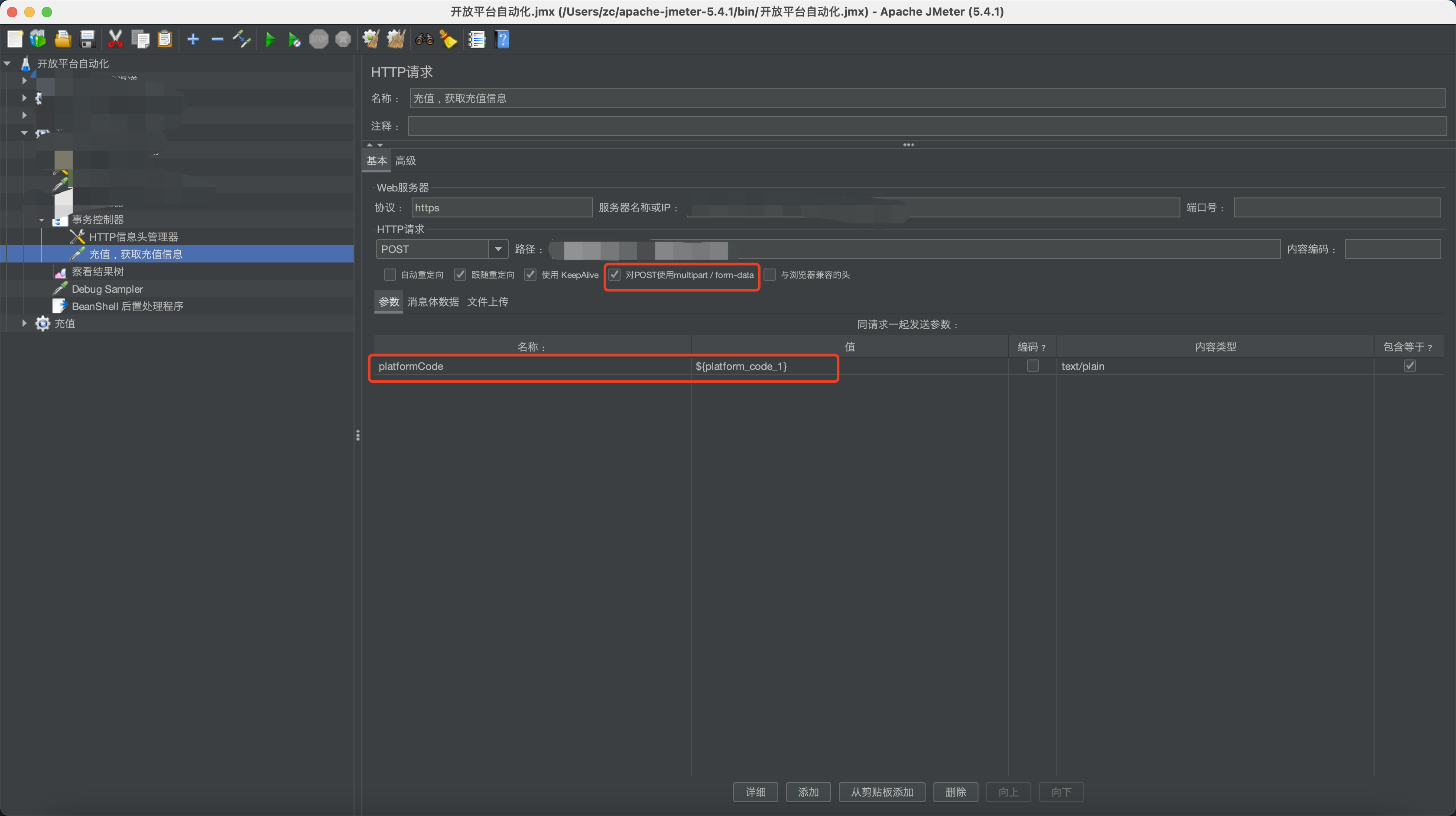
Task: Enable 自动重定向 checkbox
Action: 390,275
